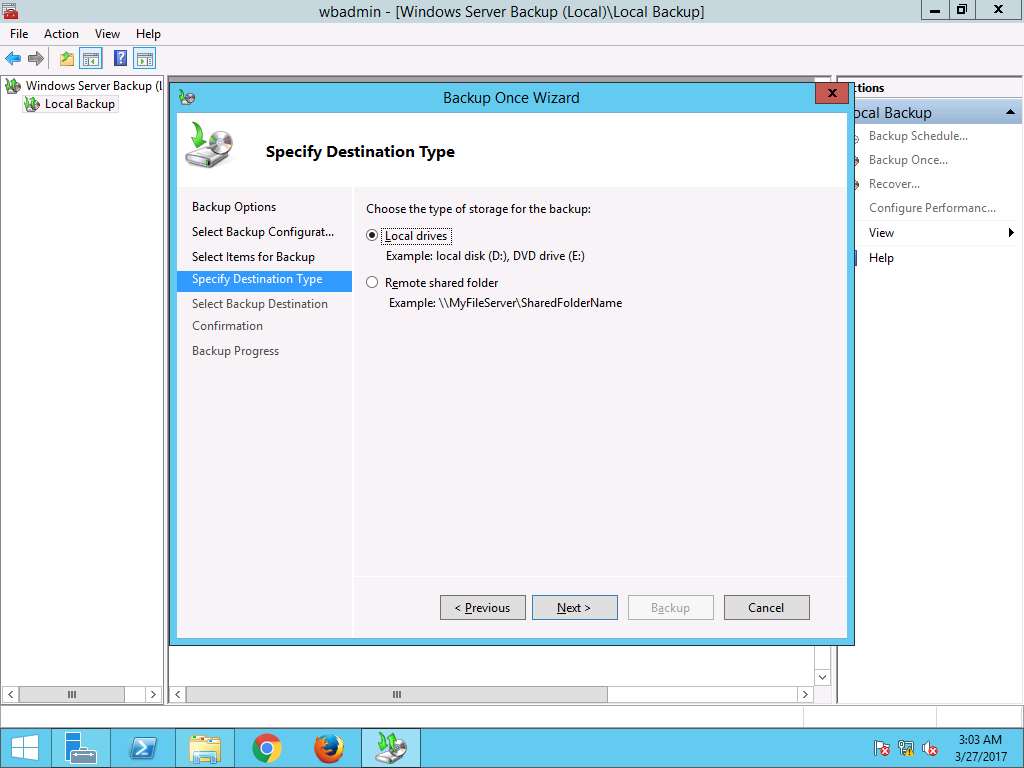Open the View menu

(x=107, y=34)
